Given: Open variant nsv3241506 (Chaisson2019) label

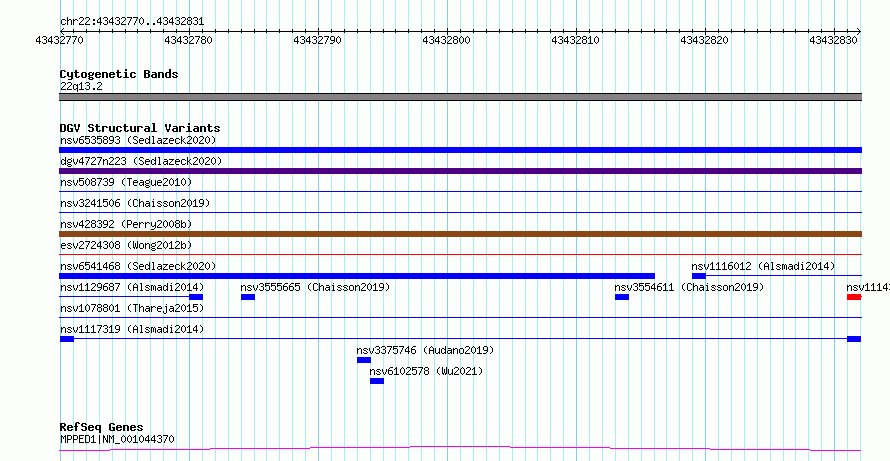Looking at the screenshot, I should click(x=135, y=203).
